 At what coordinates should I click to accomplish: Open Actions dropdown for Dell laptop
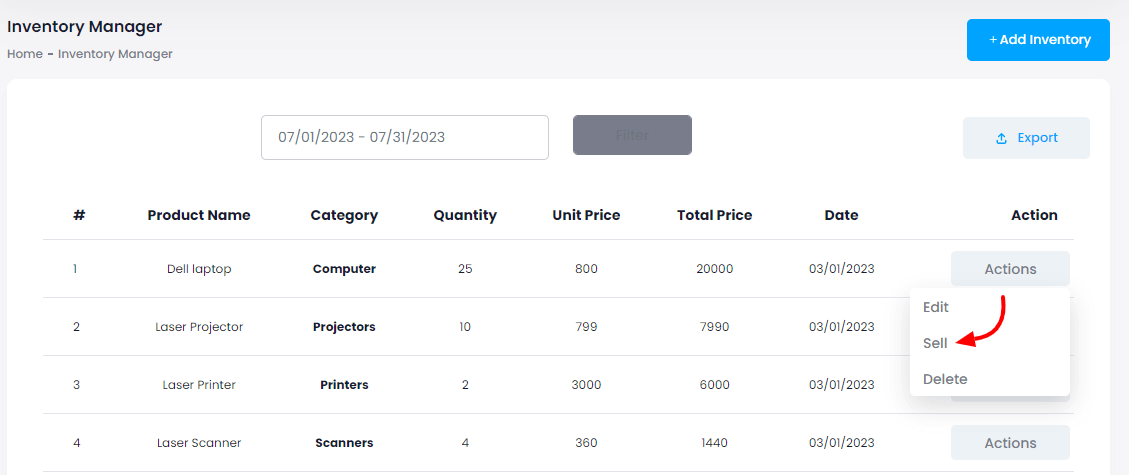pyautogui.click(x=1010, y=269)
